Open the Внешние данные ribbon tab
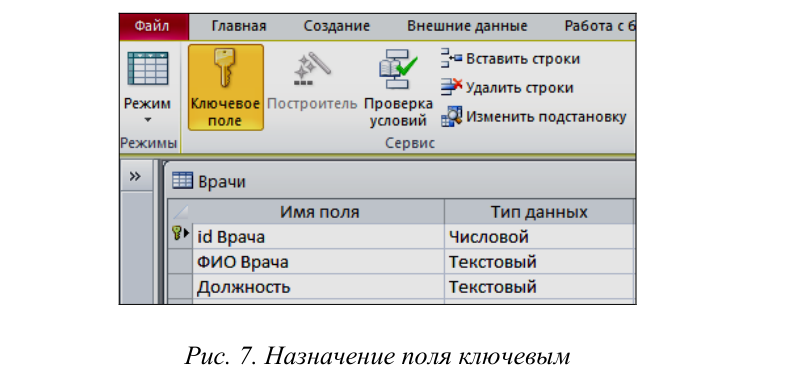 pyautogui.click(x=467, y=26)
